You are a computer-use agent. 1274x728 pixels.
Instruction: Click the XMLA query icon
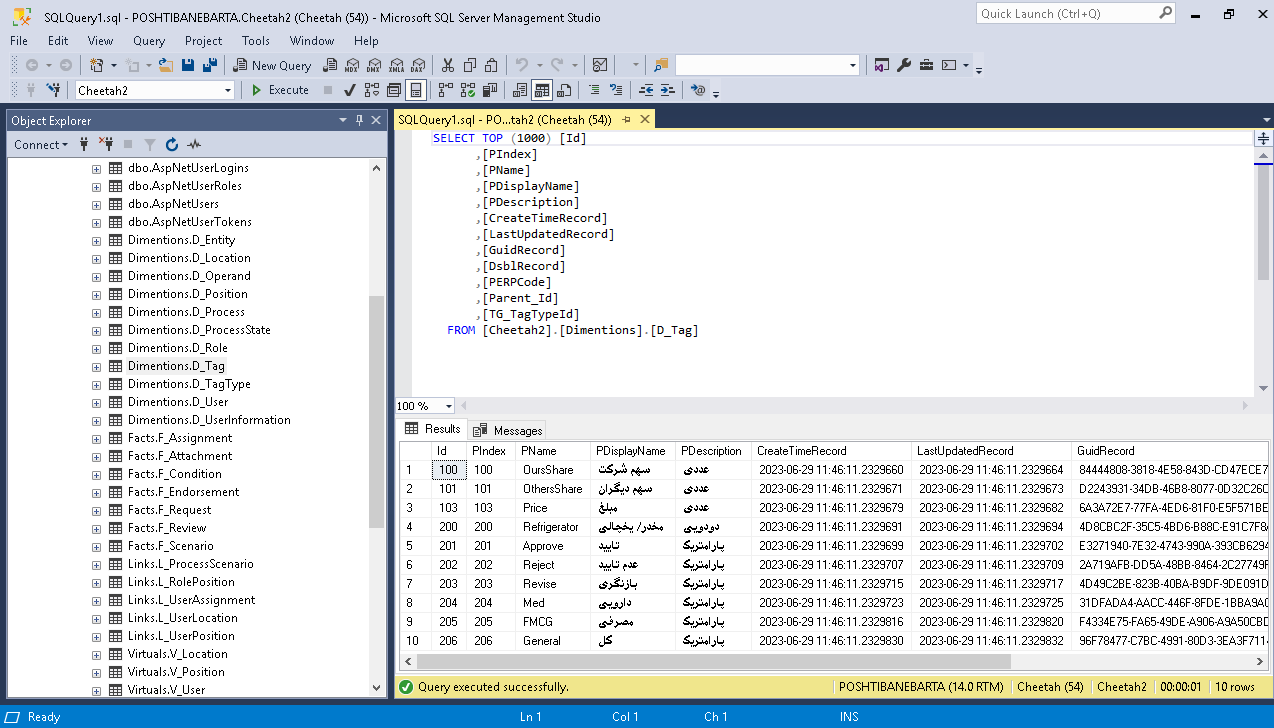point(396,65)
